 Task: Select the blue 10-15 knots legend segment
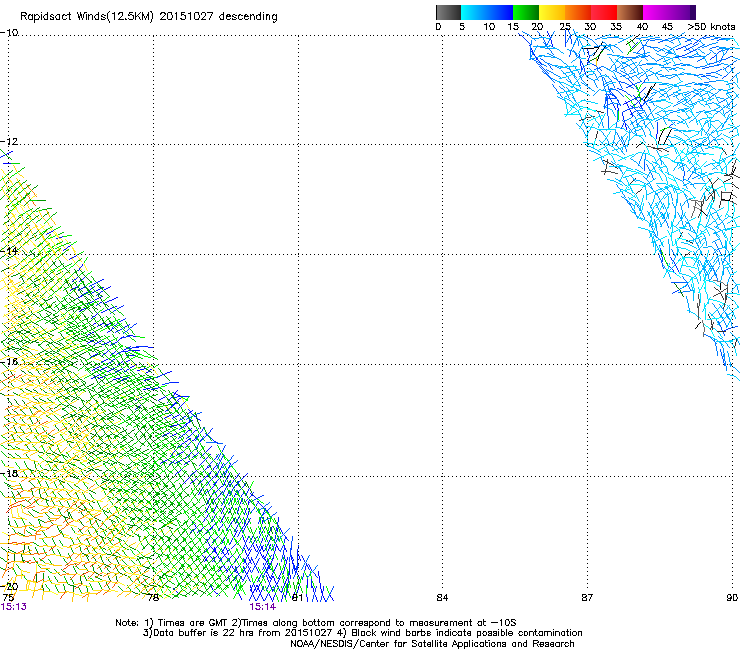[500, 12]
